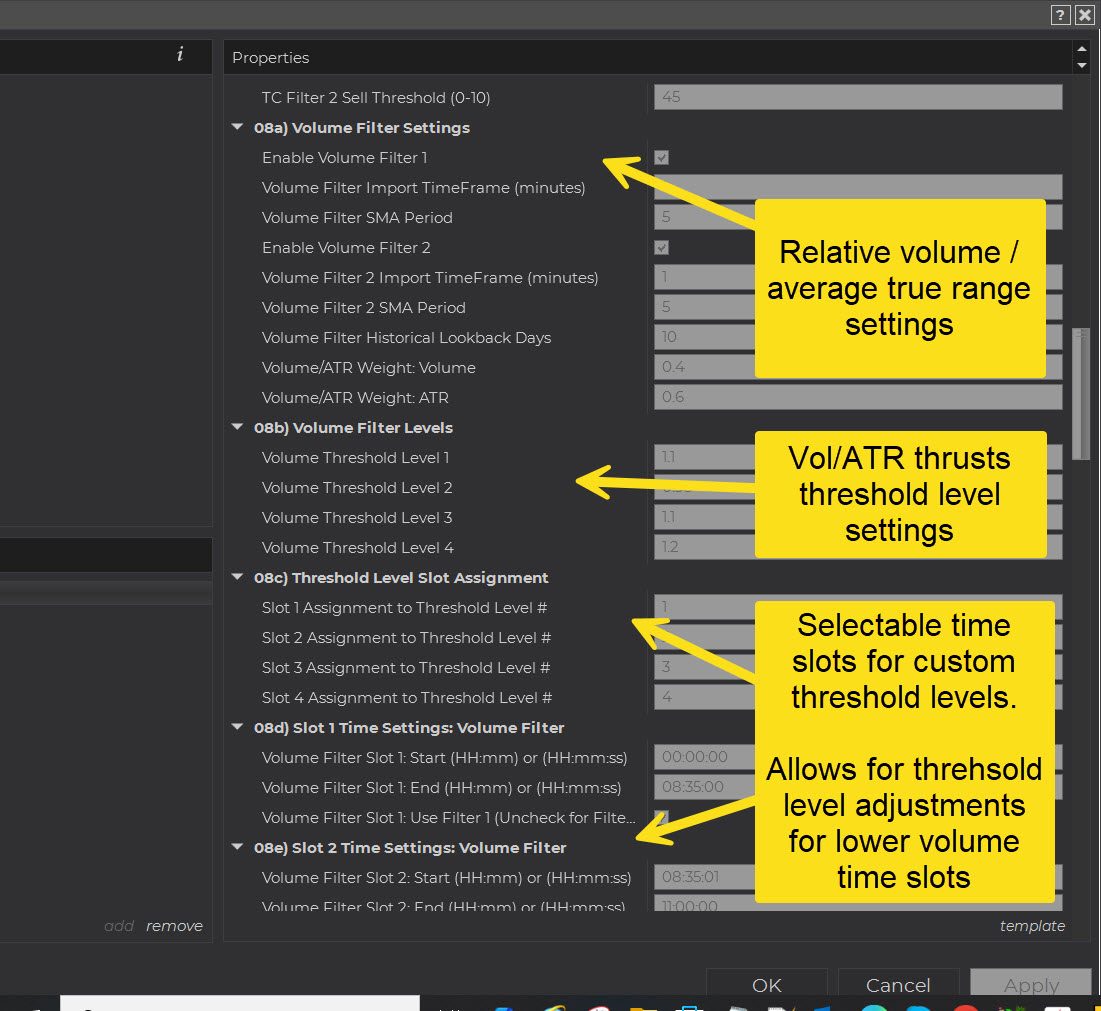Viewport: 1101px width, 1011px height.
Task: Click the Properties panel down arrow
Action: point(1080,66)
